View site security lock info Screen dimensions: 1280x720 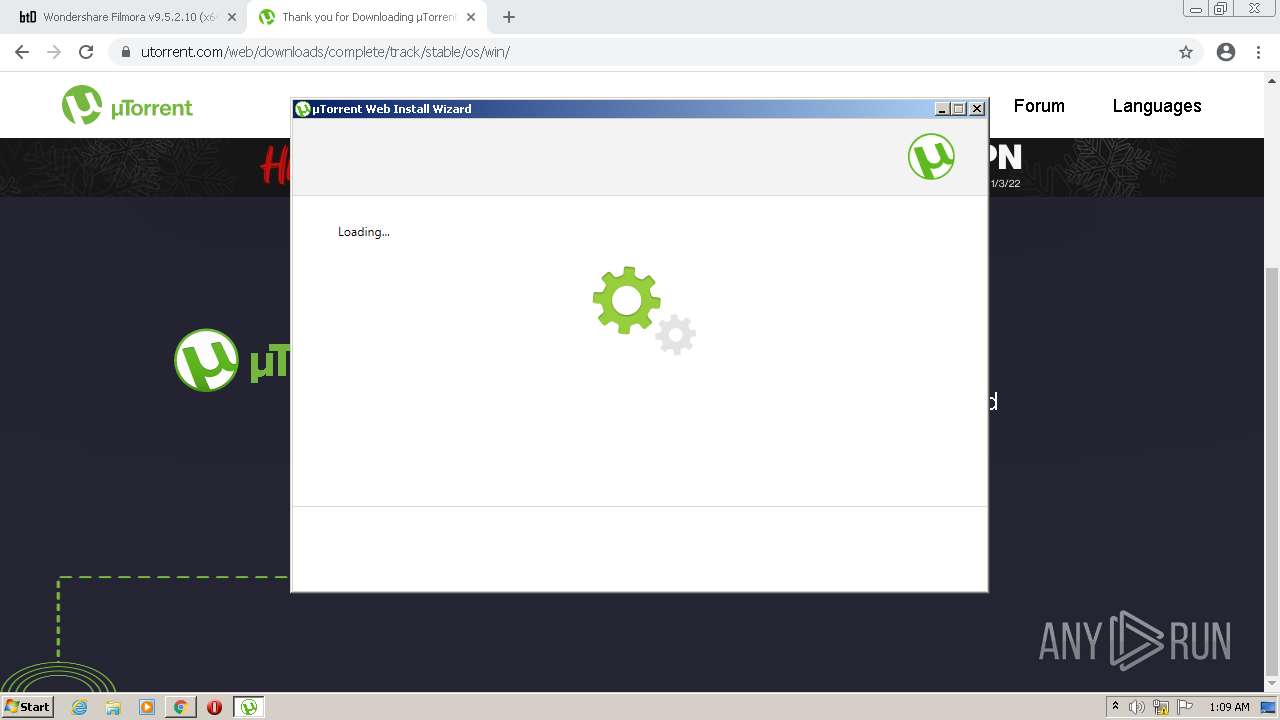(x=126, y=52)
